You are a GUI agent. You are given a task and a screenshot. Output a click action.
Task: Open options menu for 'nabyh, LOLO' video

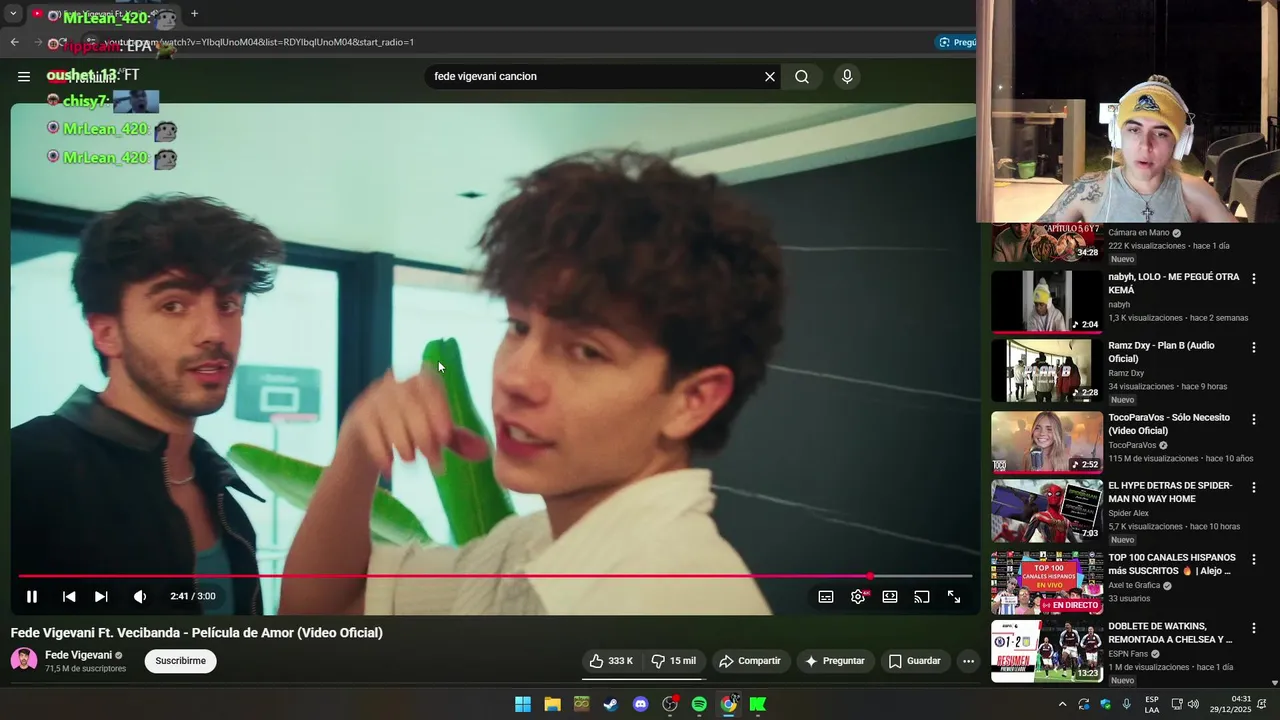(x=1254, y=279)
